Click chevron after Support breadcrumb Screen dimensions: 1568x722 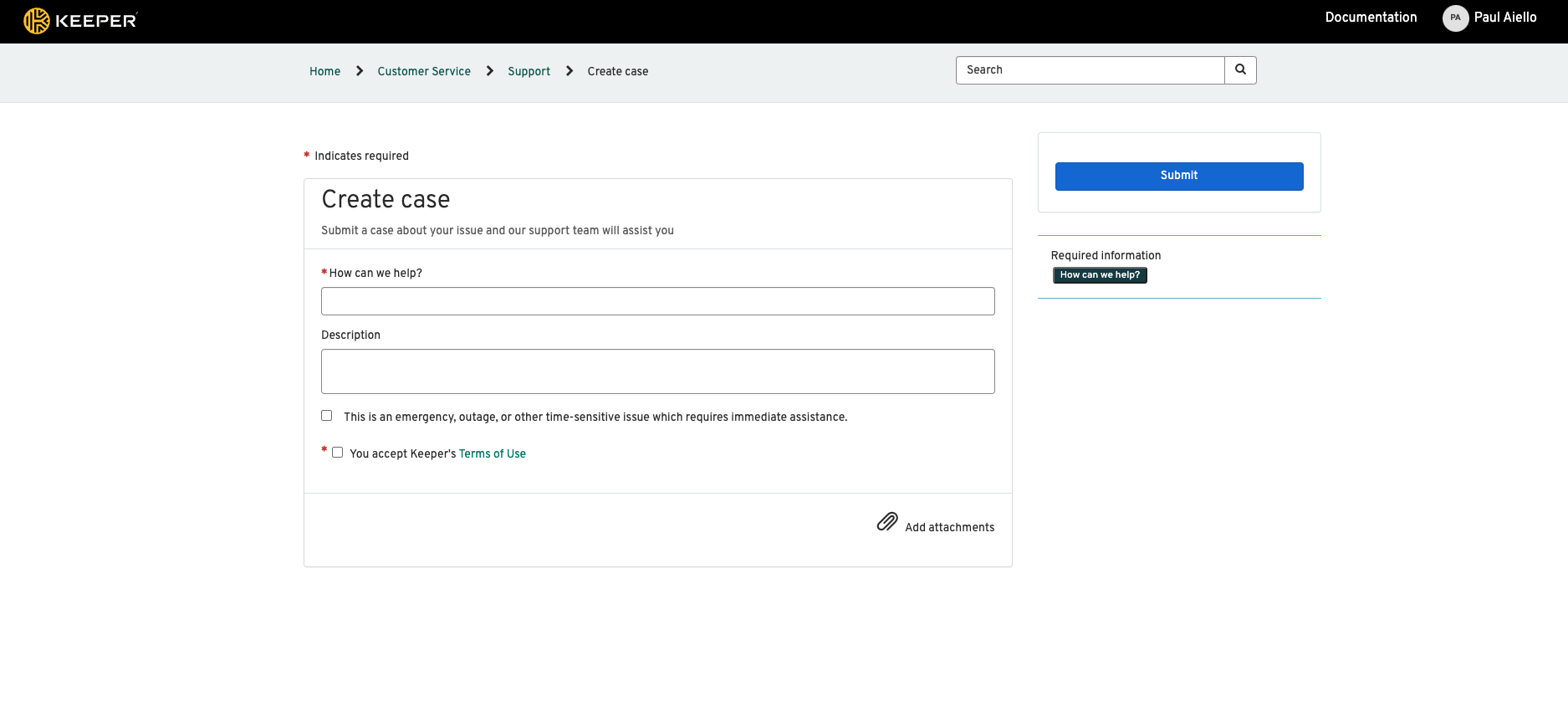(x=569, y=71)
